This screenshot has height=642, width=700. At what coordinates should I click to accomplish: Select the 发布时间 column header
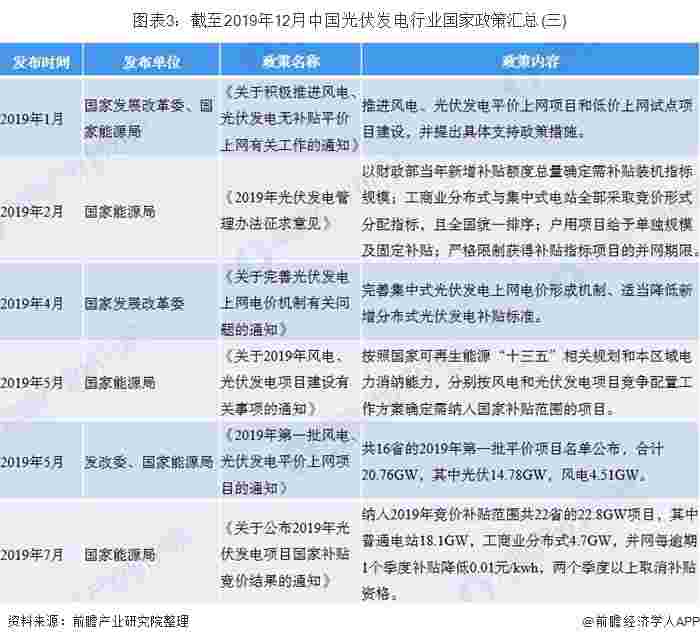coord(41,62)
